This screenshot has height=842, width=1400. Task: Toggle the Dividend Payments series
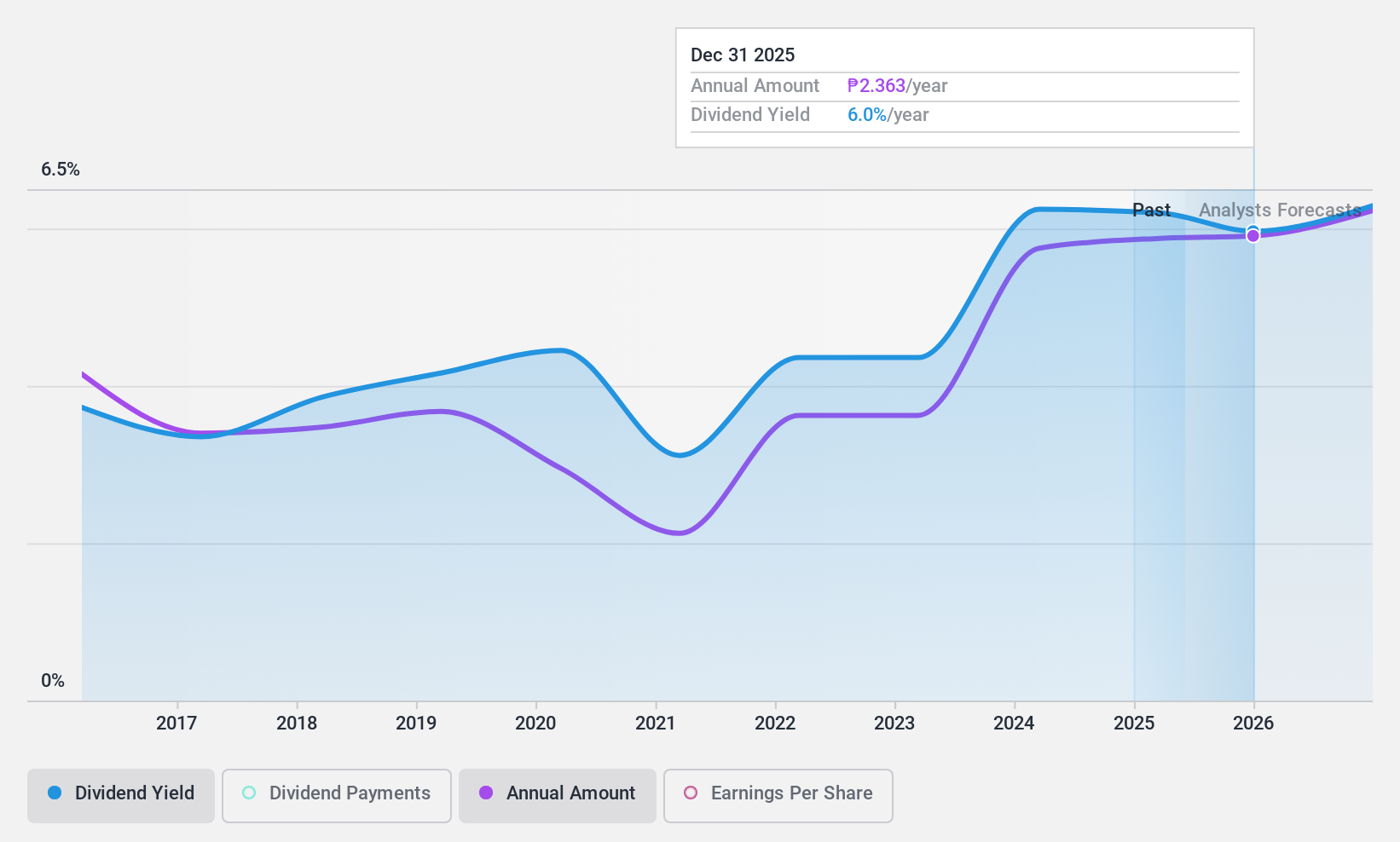coord(337,795)
